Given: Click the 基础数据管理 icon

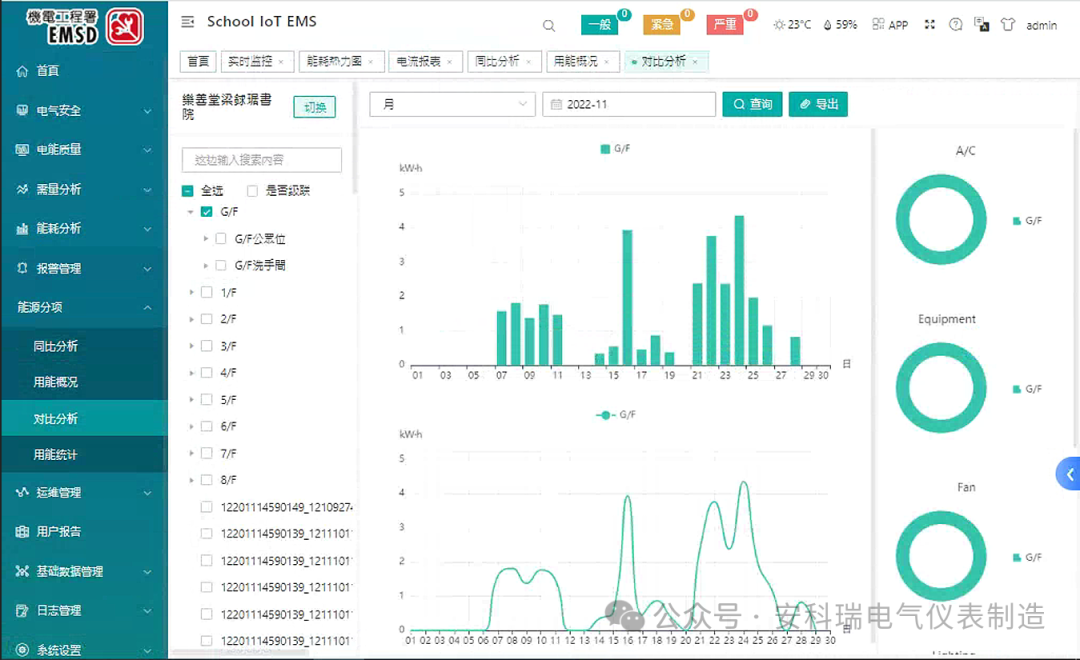Looking at the screenshot, I should pyautogui.click(x=22, y=571).
